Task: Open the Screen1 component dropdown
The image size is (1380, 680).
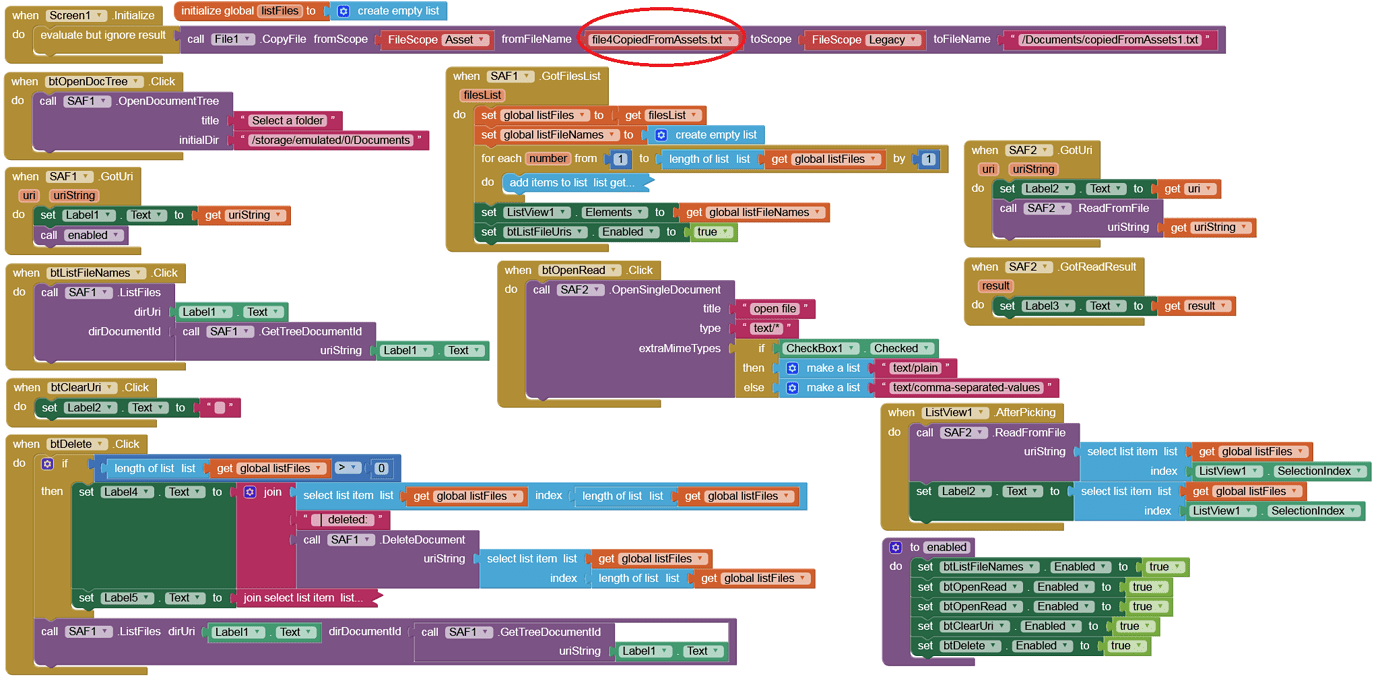Action: click(x=101, y=16)
